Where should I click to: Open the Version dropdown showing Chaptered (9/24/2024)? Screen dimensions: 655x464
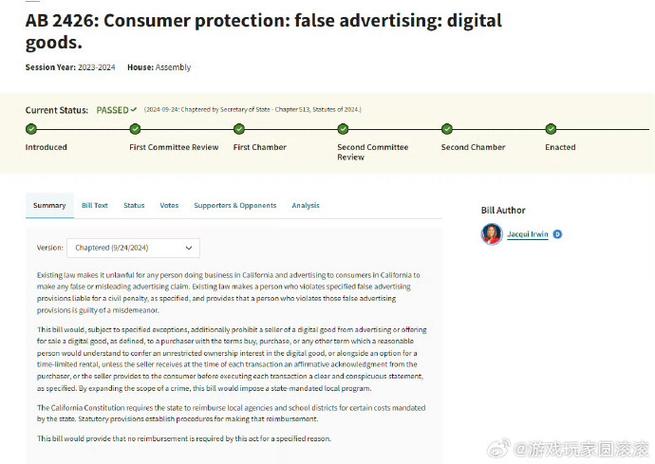pos(133,248)
